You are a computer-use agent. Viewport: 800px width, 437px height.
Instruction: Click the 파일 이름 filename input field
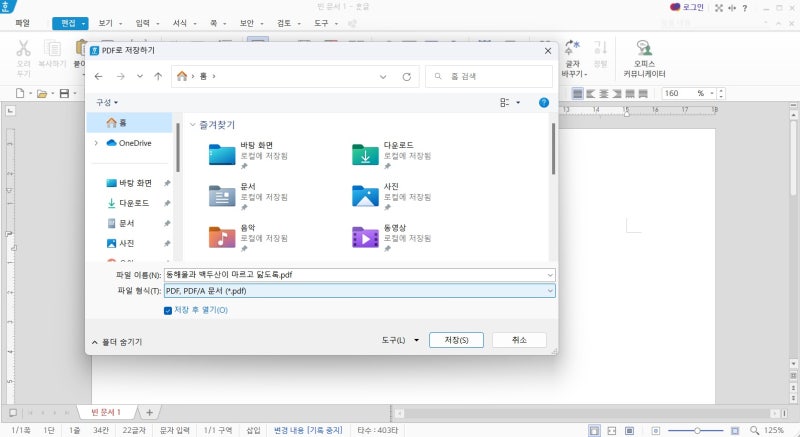355,275
